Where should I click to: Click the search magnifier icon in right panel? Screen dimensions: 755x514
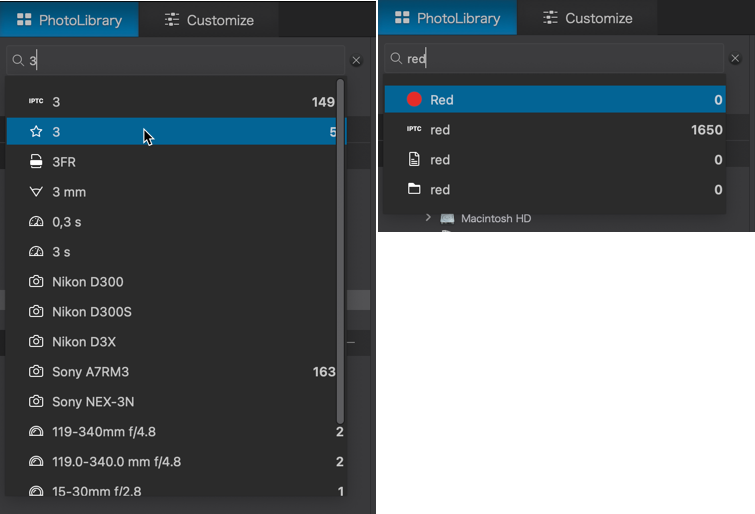[x=396, y=58]
